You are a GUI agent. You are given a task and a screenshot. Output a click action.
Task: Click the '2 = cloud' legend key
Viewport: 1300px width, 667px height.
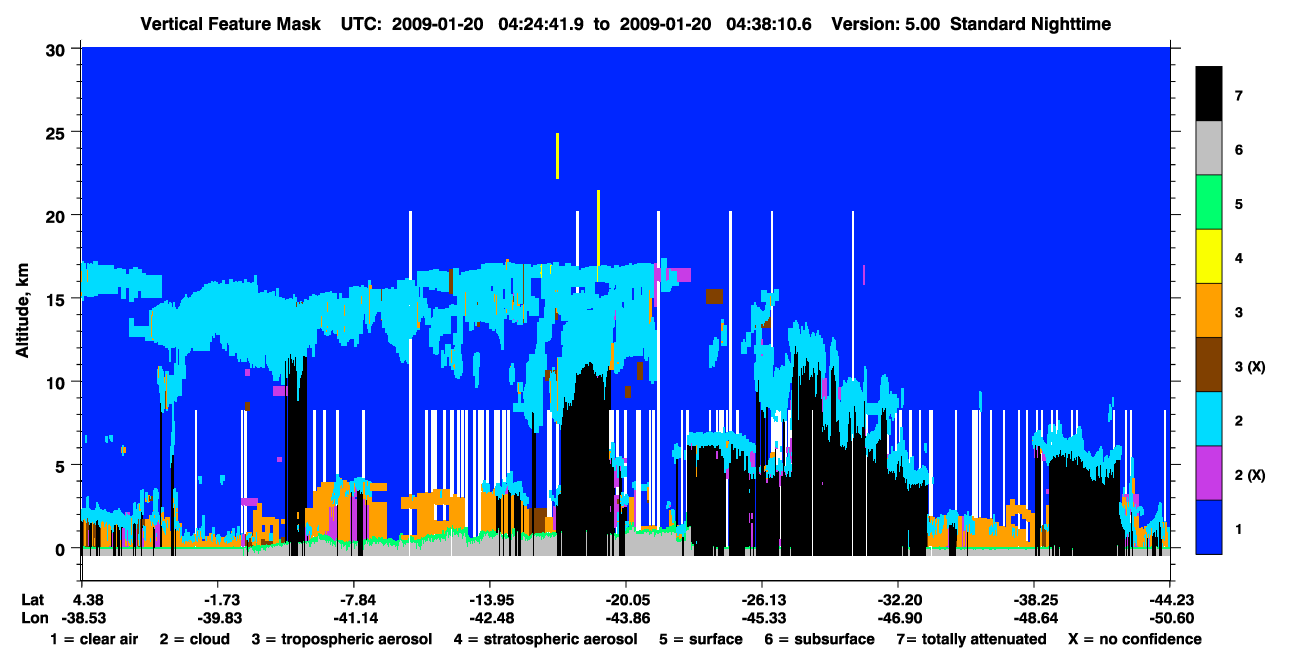(x=194, y=639)
